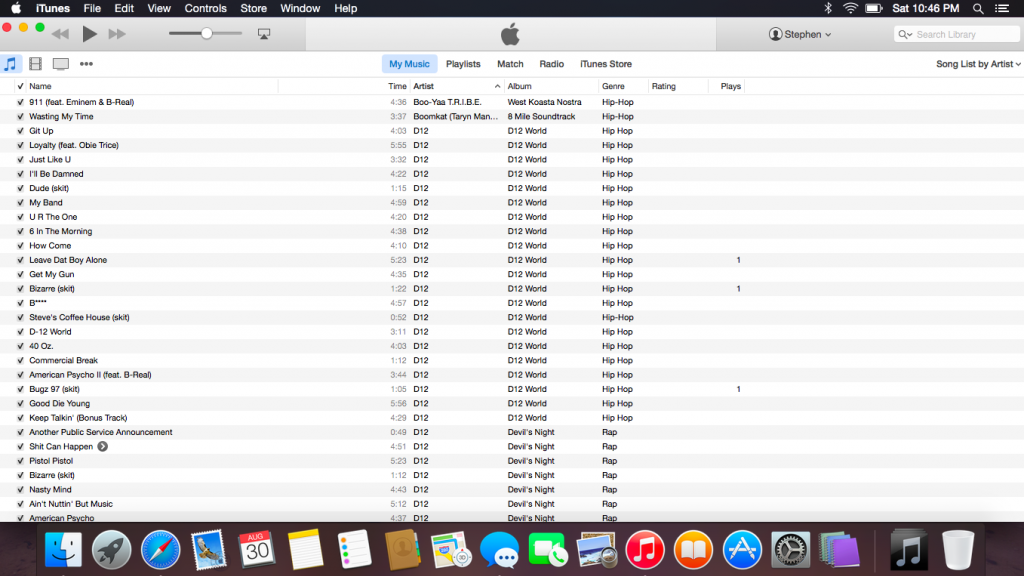
Task: Sort by the Rating column header
Action: click(664, 86)
